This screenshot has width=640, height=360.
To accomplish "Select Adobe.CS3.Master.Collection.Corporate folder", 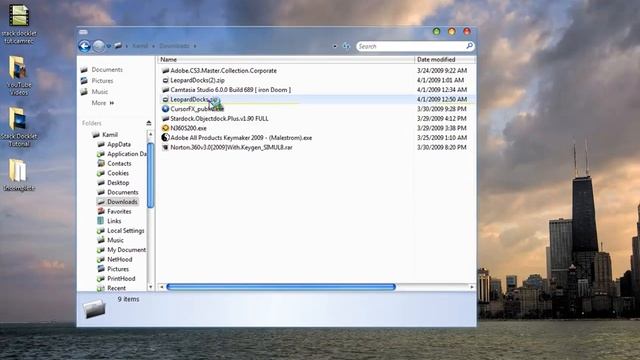I will pos(223,71).
